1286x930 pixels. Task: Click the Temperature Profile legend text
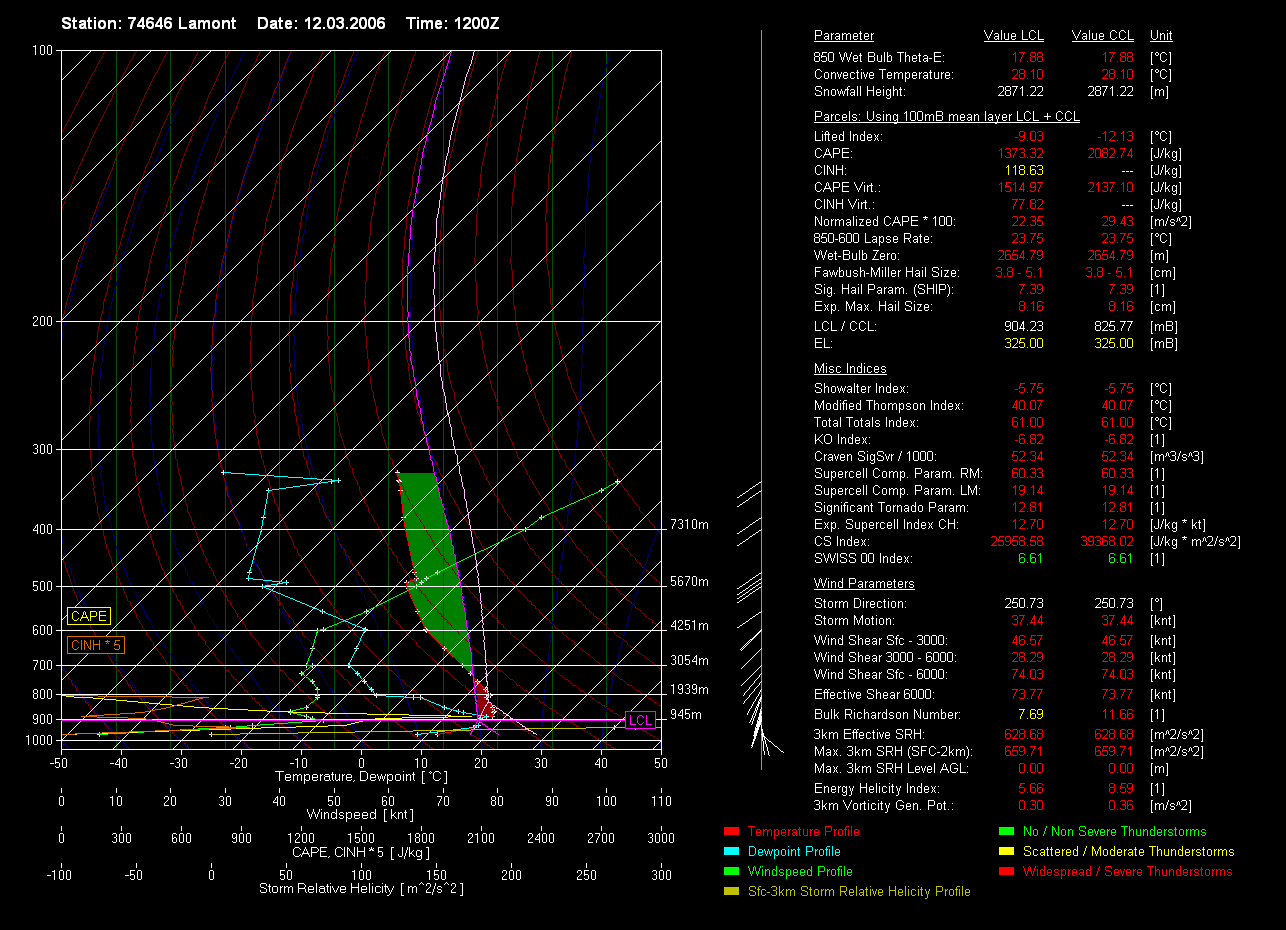tap(803, 831)
